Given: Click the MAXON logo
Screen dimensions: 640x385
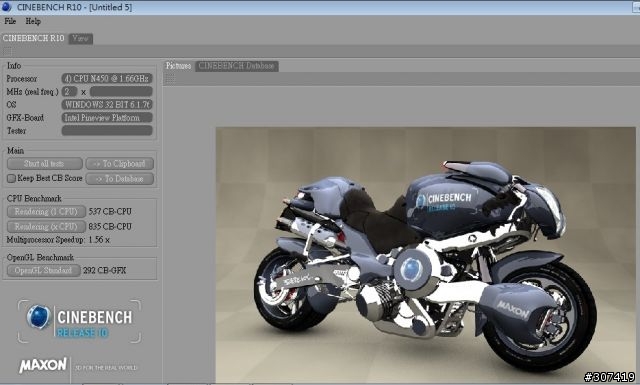Looking at the screenshot, I should click(43, 365).
